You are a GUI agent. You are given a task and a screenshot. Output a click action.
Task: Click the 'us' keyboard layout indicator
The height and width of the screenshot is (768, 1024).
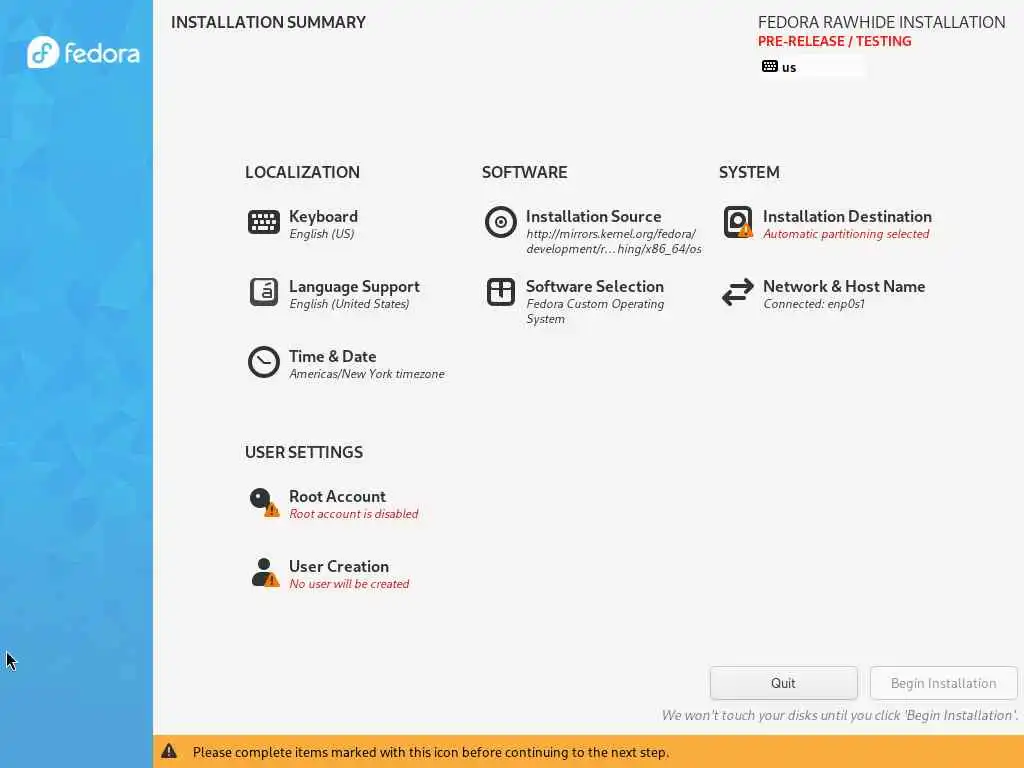coord(813,67)
